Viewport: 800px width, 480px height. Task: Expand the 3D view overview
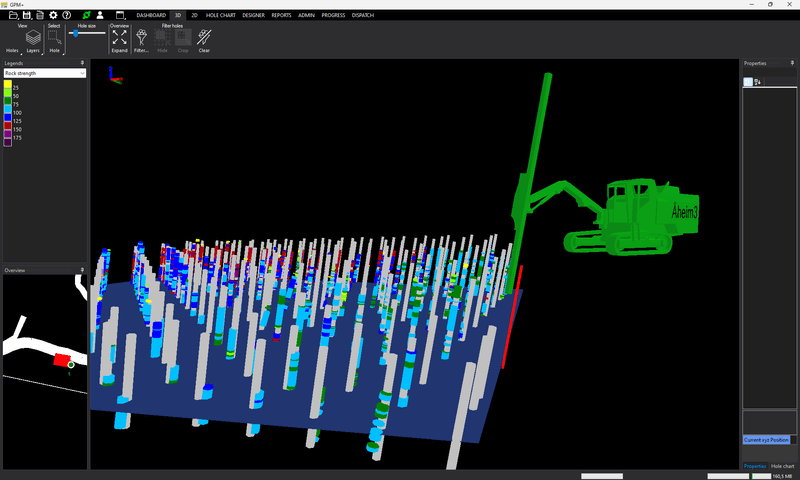pyautogui.click(x=119, y=41)
